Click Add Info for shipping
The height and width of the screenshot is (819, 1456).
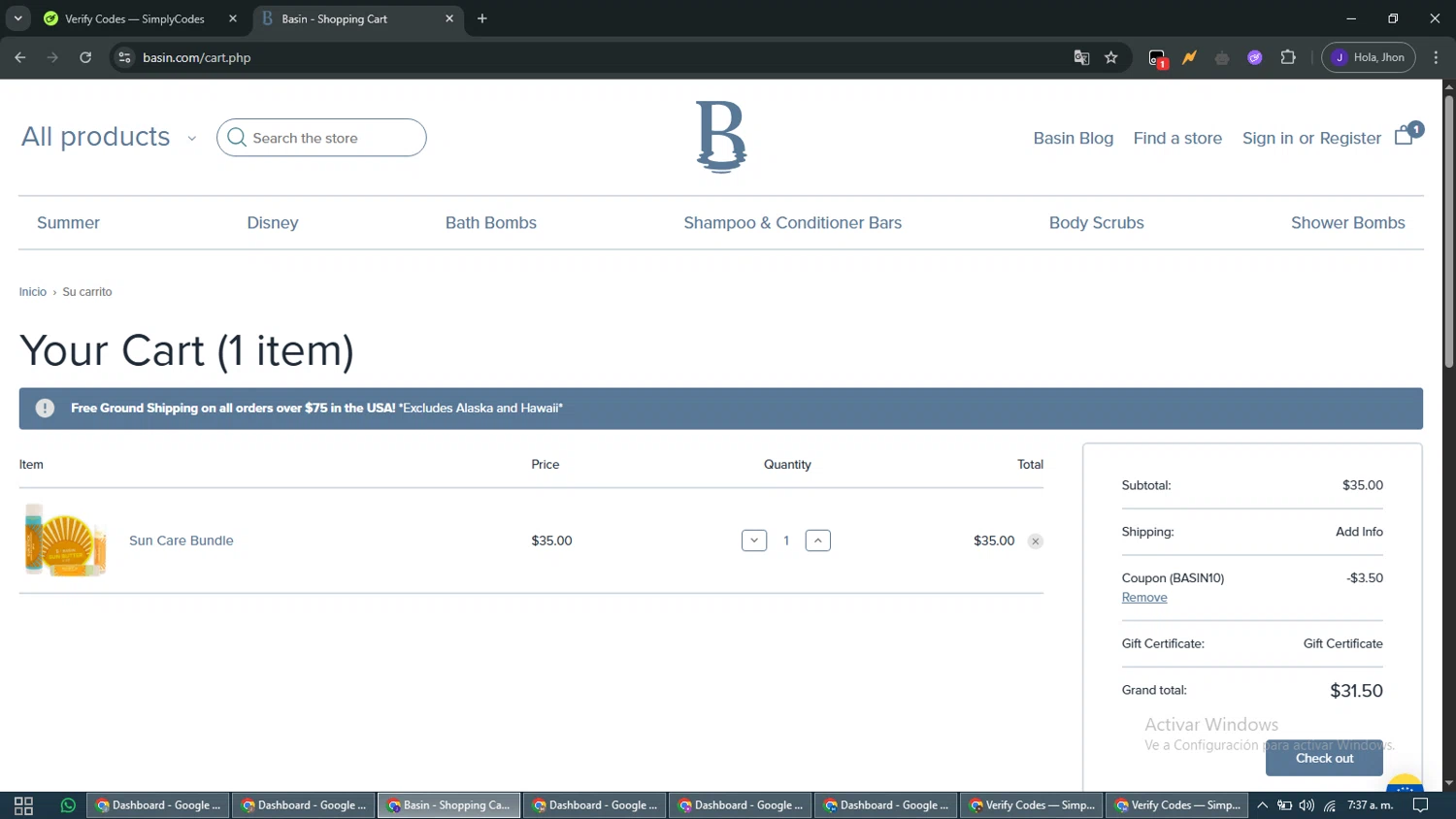1359,532
